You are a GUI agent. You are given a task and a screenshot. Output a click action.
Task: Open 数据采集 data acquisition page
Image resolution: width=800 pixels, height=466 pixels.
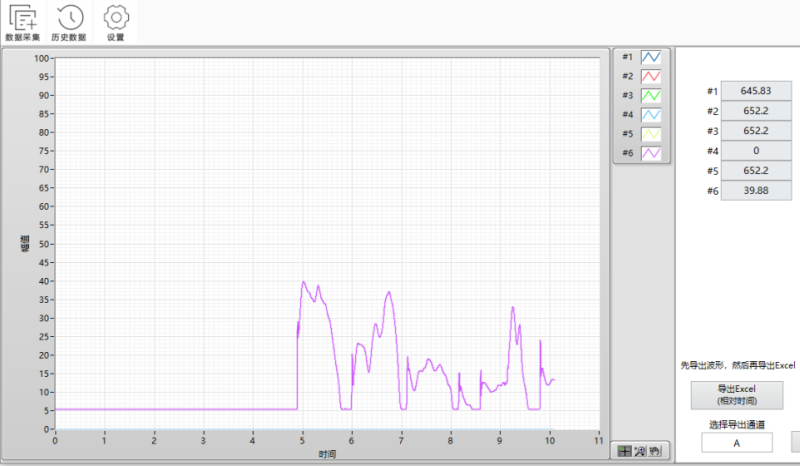[x=23, y=22]
